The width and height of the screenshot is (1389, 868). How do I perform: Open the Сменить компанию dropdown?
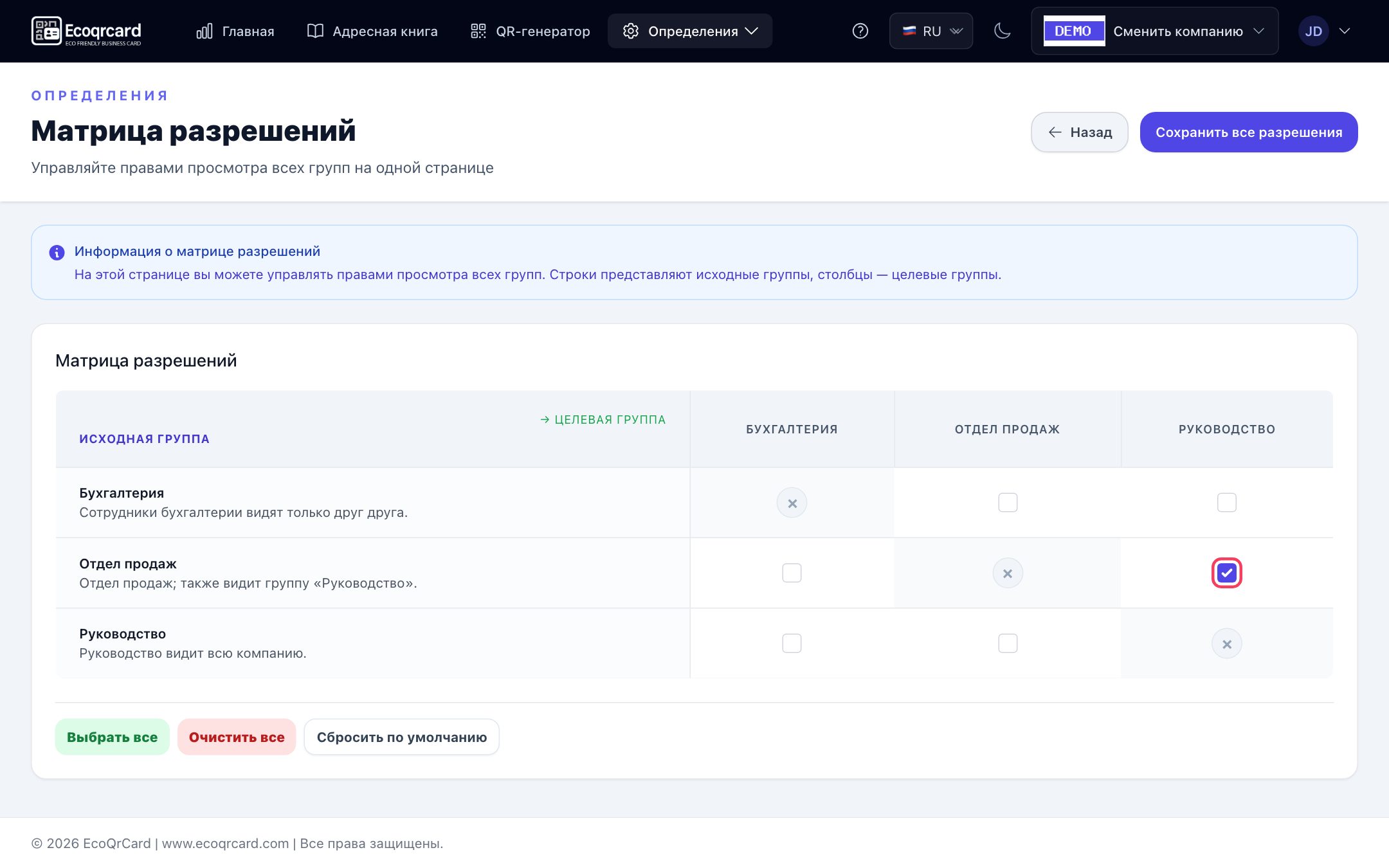coord(1155,31)
